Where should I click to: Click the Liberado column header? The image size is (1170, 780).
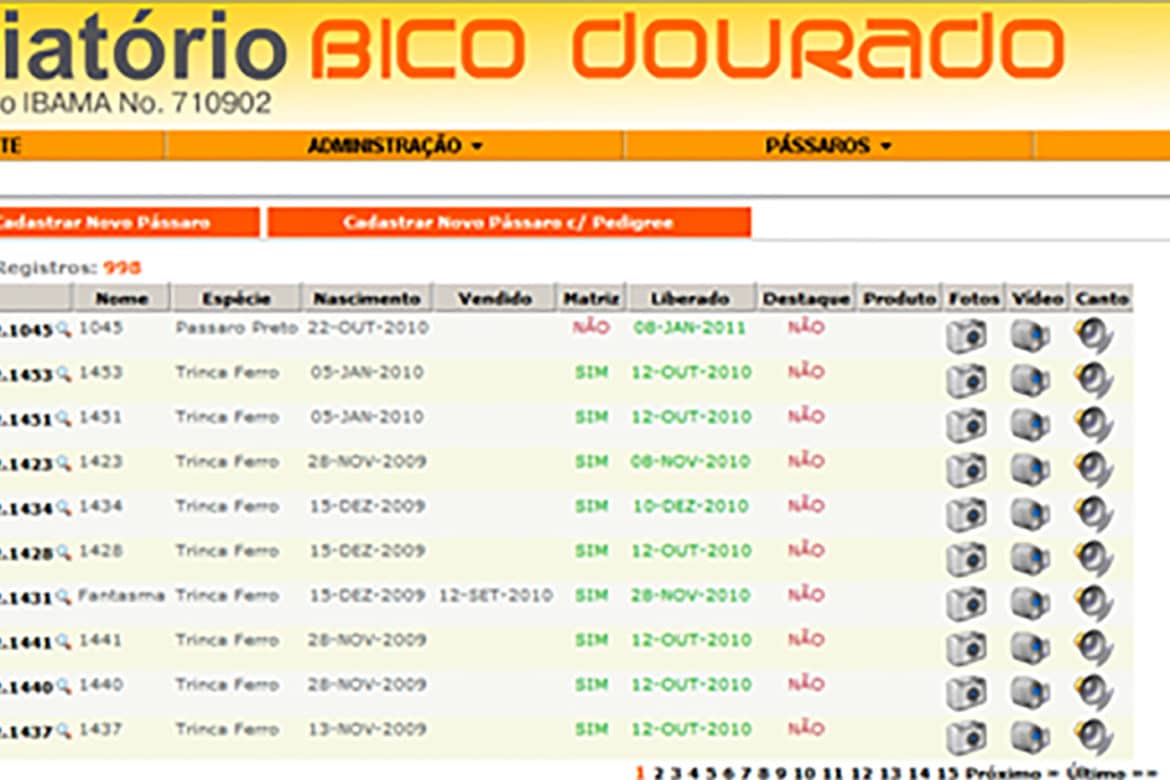(690, 299)
